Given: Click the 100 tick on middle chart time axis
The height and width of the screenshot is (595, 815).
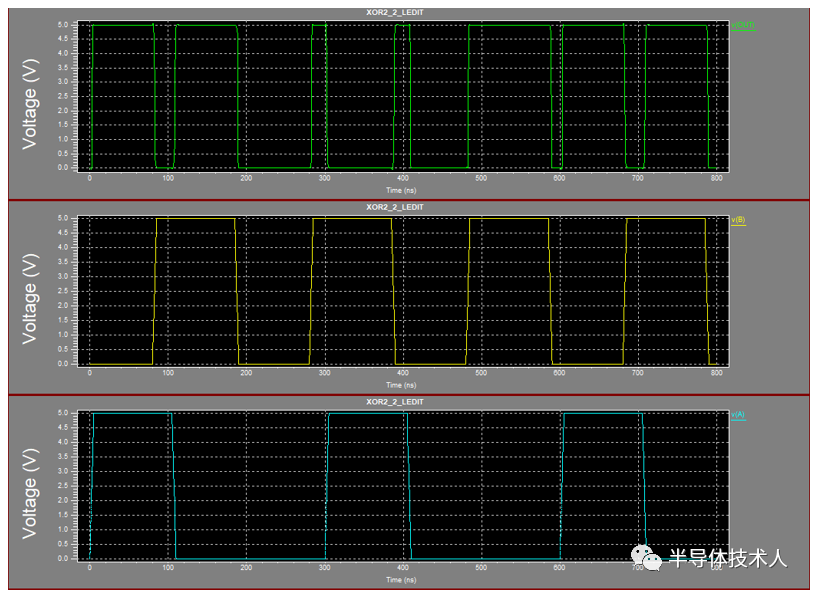Looking at the screenshot, I should coord(168,373).
